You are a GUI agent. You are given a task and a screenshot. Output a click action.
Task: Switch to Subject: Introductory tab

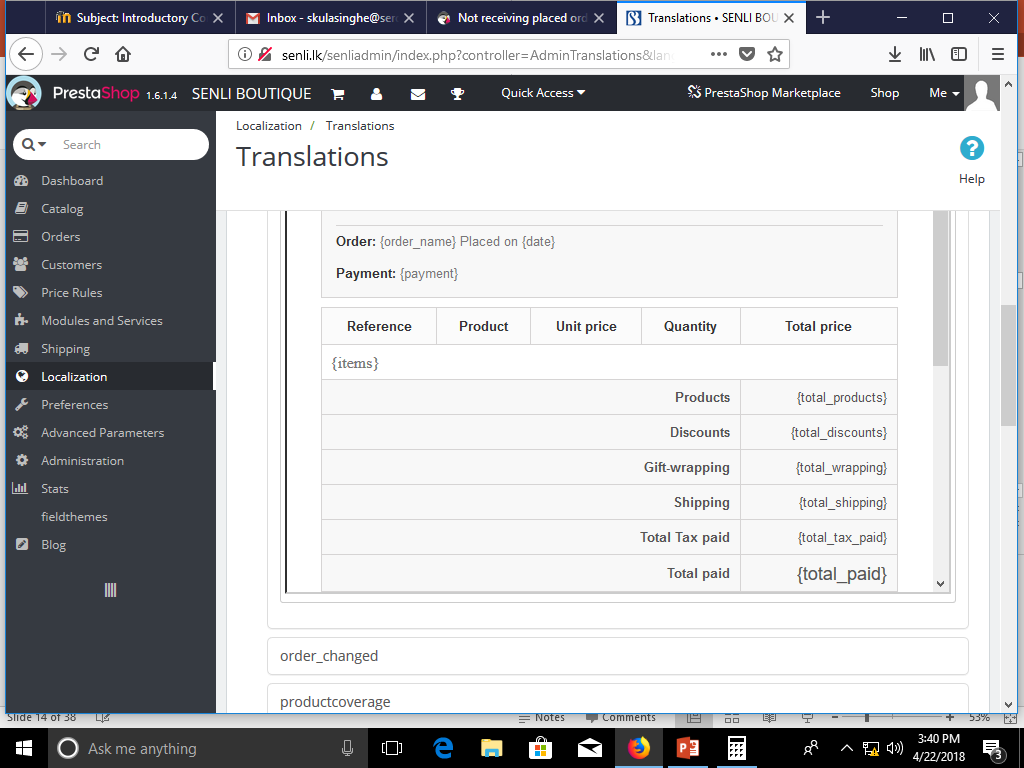(140, 18)
